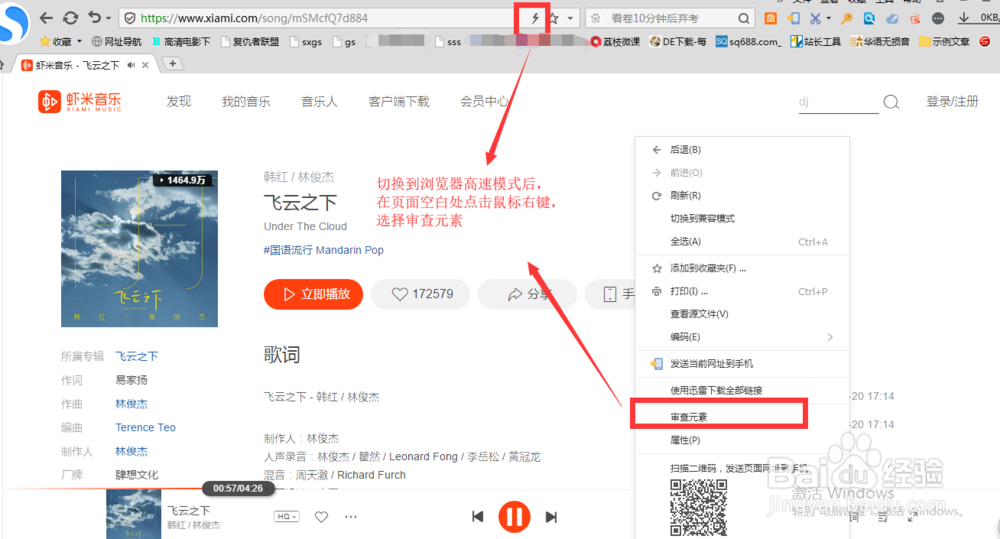This screenshot has width=1000, height=539.
Task: Click composer link 林俊杰 next to 作曲
Action: point(131,404)
